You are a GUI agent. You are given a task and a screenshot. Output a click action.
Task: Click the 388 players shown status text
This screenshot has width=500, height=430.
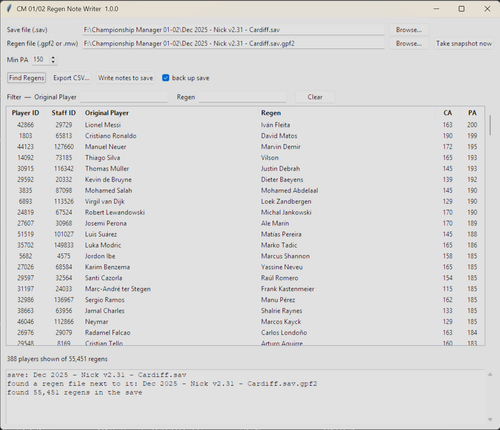click(57, 359)
